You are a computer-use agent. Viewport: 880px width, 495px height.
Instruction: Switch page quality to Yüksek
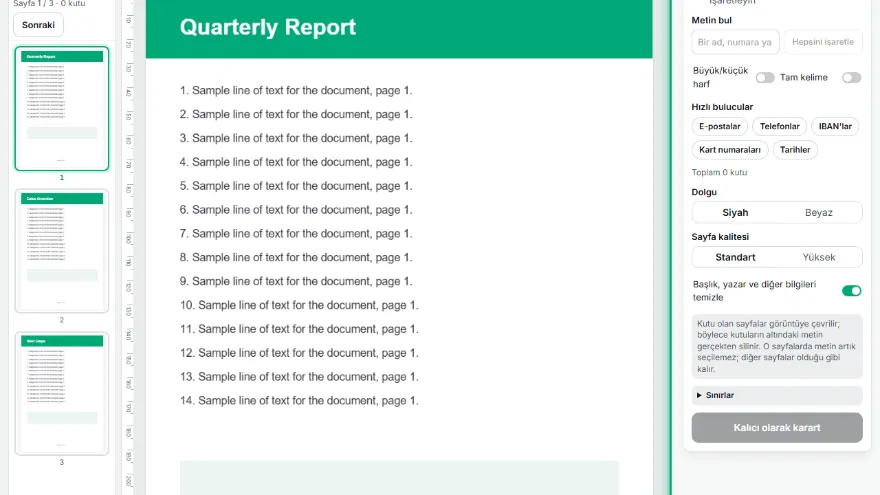pyautogui.click(x=819, y=258)
